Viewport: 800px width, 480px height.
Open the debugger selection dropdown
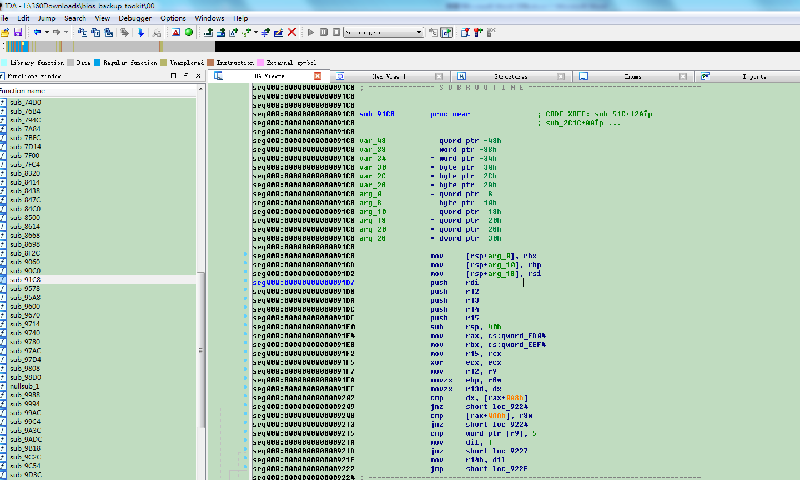418,32
